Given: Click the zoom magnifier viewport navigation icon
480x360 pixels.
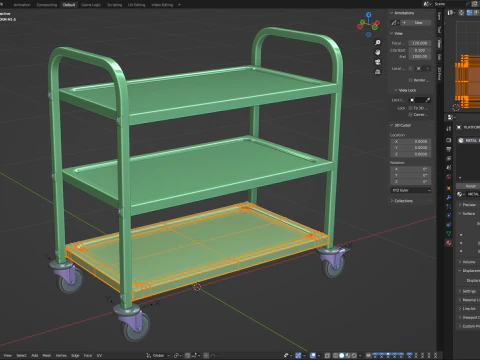Looking at the screenshot, I should point(378,43).
